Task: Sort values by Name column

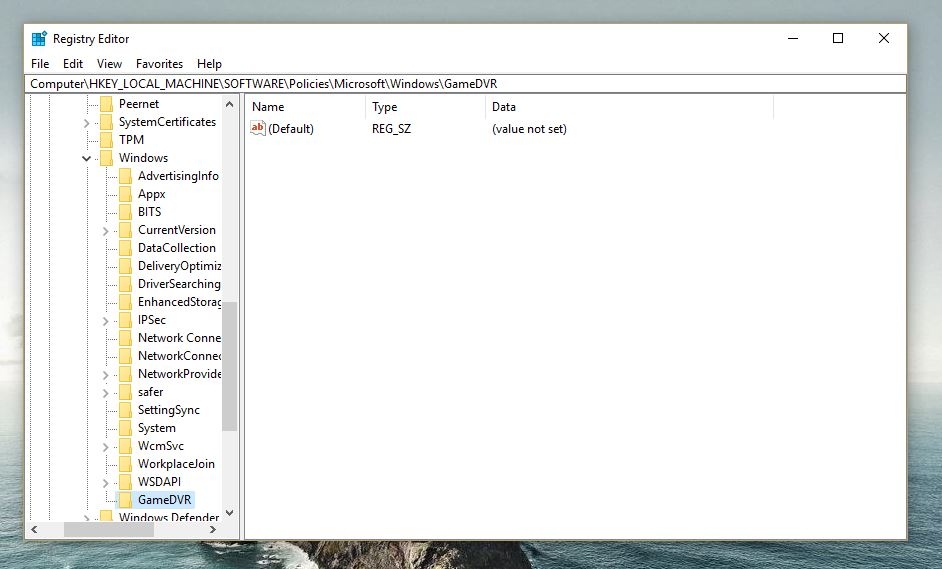Action: 305,107
